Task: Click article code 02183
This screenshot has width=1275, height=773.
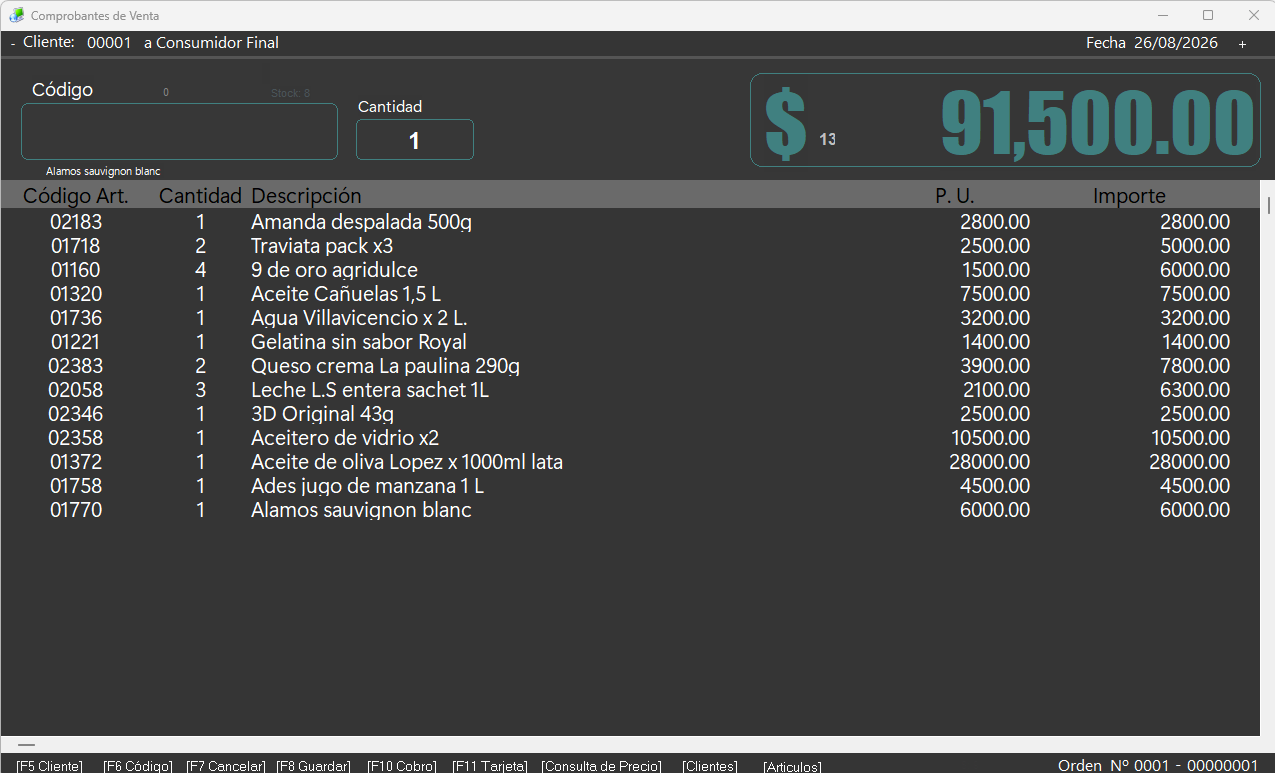Action: pos(76,222)
